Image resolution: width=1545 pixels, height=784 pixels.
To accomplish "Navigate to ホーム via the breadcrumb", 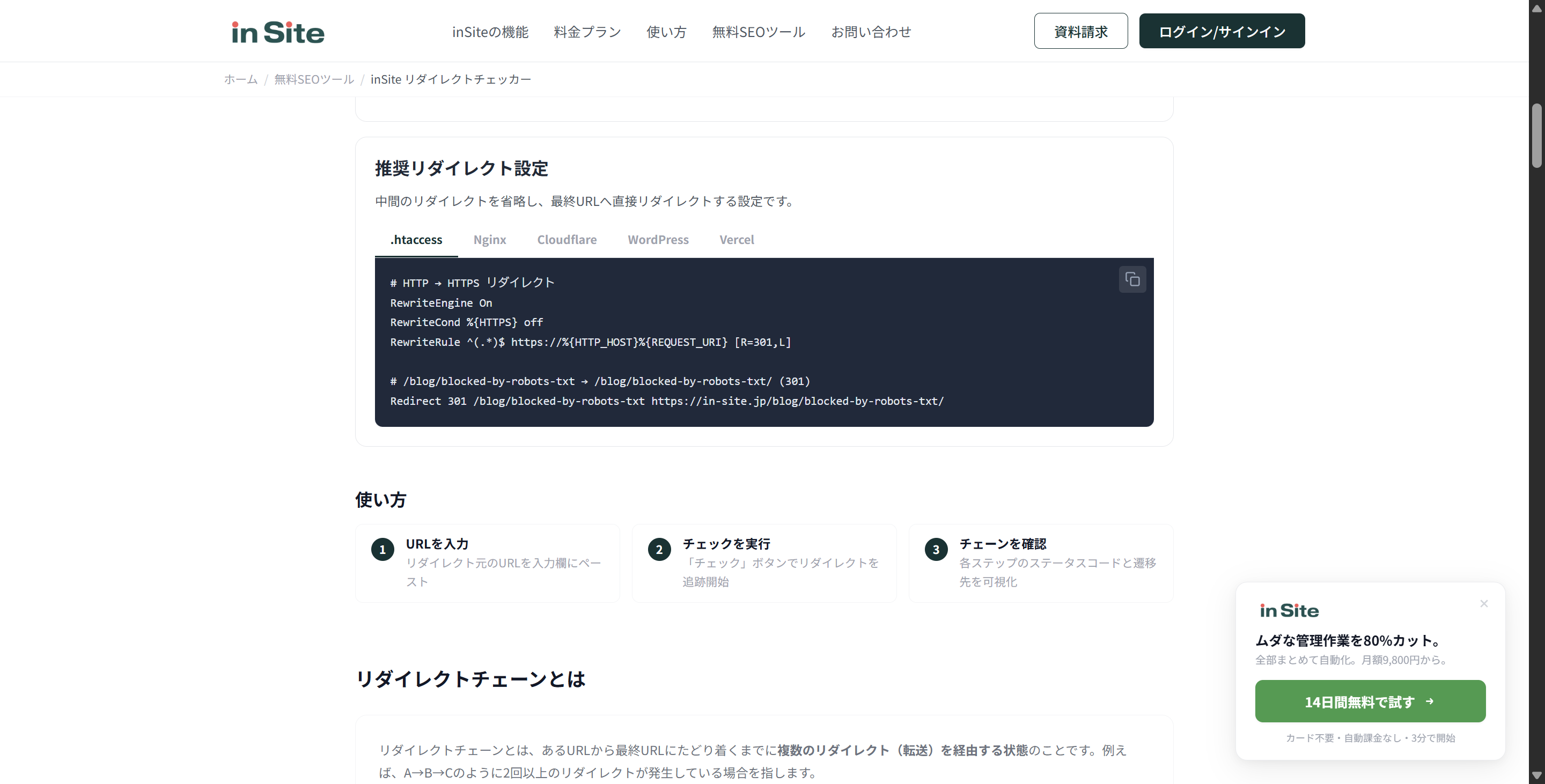I will point(240,79).
